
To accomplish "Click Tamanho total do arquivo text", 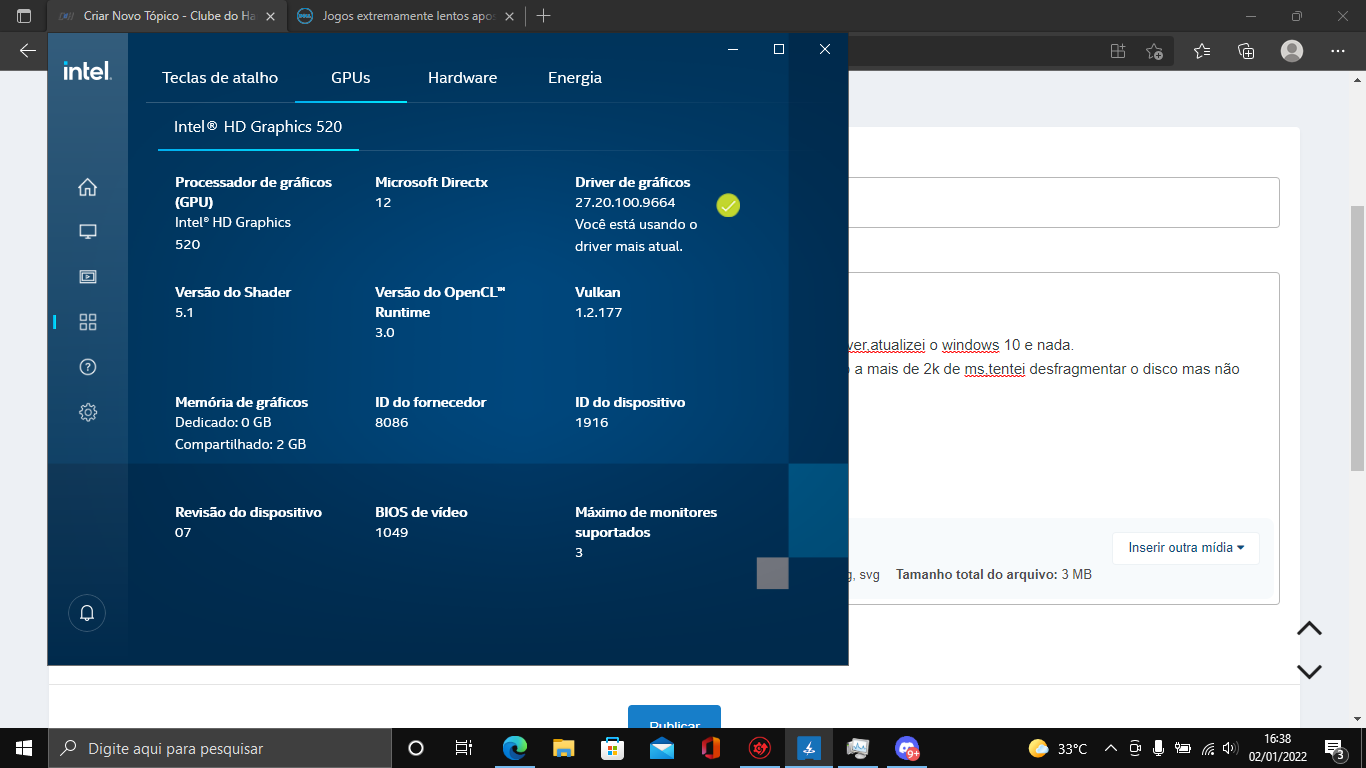I will pyautogui.click(x=976, y=575).
